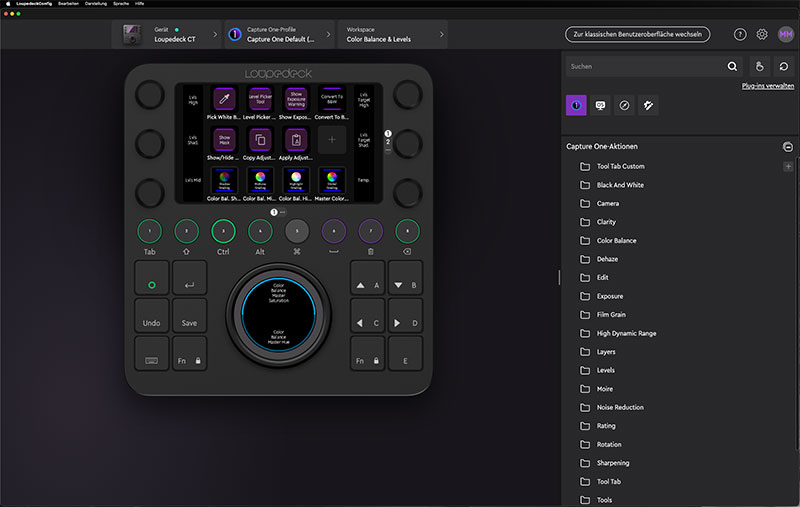Open the Bearbeiten menu in menu bar
Viewport: 800px width, 507px height.
point(68,4)
